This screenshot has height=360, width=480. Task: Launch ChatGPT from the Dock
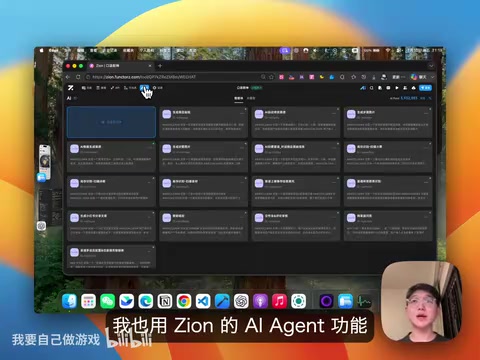(x=241, y=301)
